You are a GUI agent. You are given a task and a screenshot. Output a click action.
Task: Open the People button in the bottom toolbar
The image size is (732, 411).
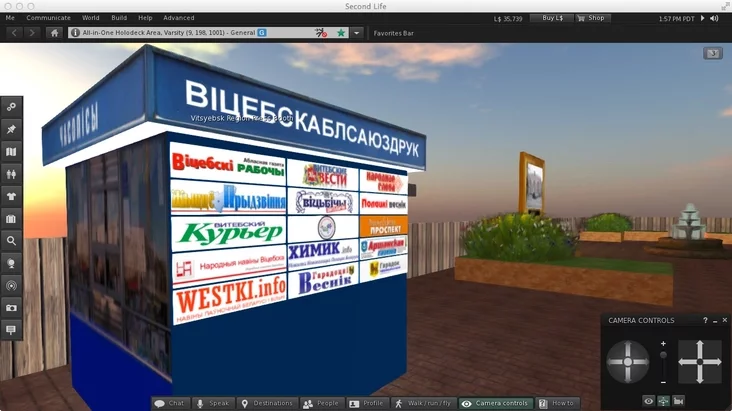coord(321,404)
